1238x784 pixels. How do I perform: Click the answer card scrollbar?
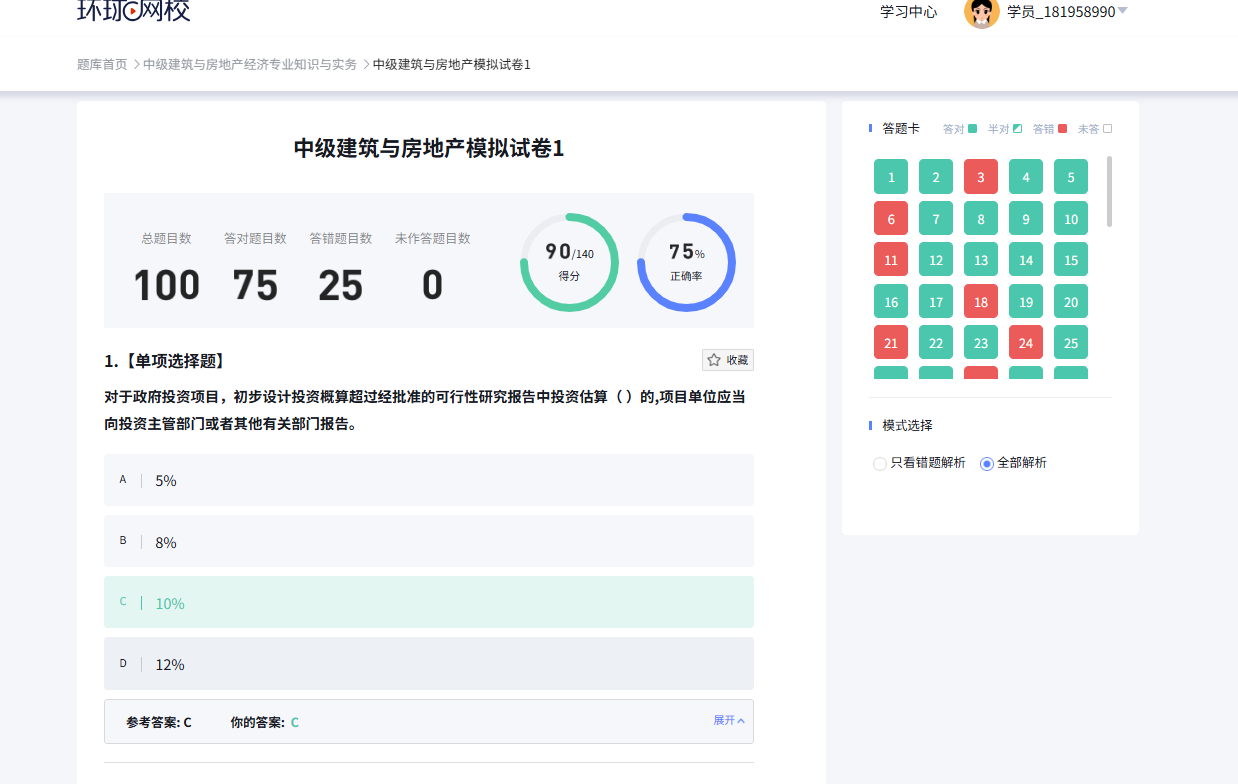[x=1109, y=191]
